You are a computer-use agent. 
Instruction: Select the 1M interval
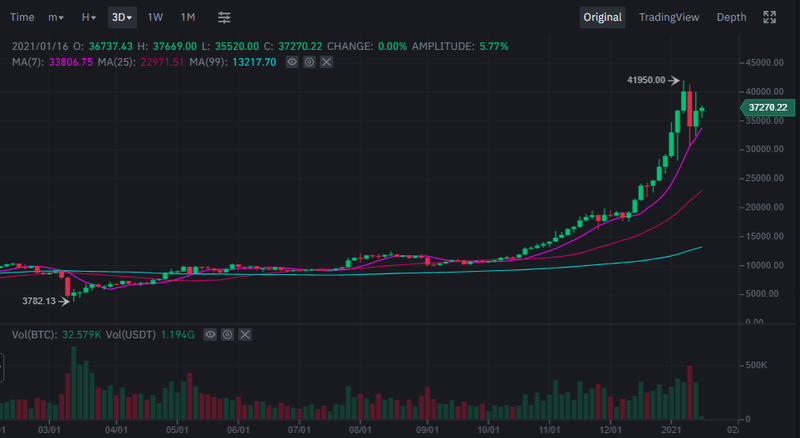pos(188,17)
